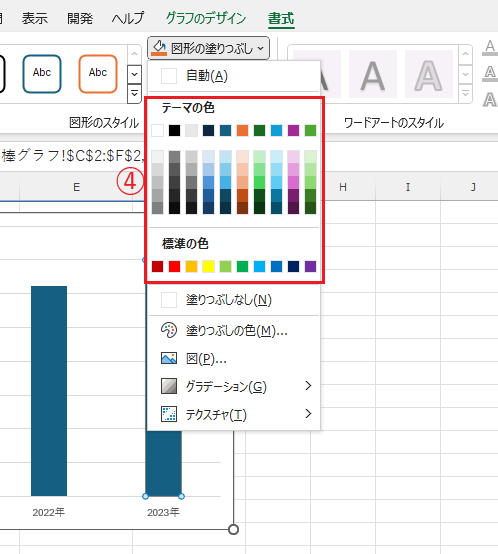Pick the black theme color
The image size is (498, 554).
tap(174, 130)
